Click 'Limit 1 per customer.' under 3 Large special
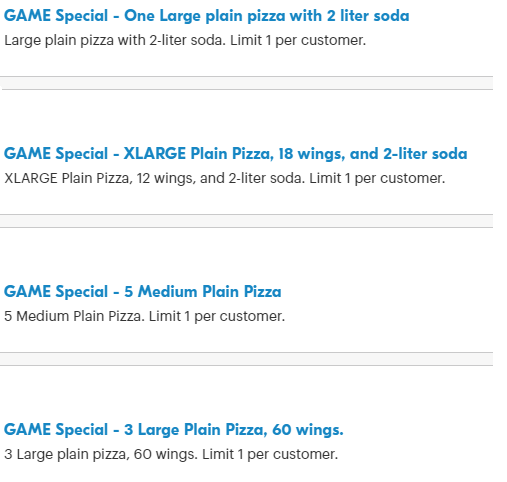This screenshot has height=482, width=507. 270,454
